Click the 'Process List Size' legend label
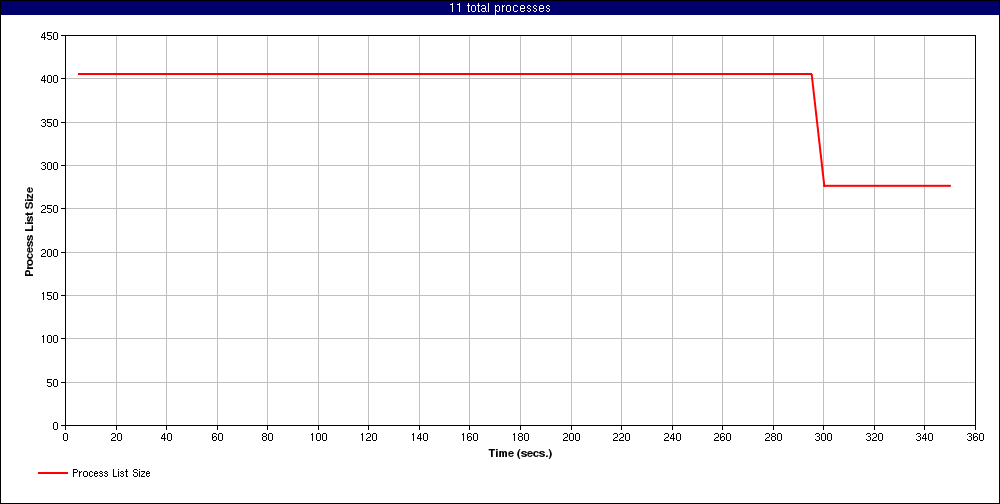The image size is (1000, 504). click(x=112, y=473)
